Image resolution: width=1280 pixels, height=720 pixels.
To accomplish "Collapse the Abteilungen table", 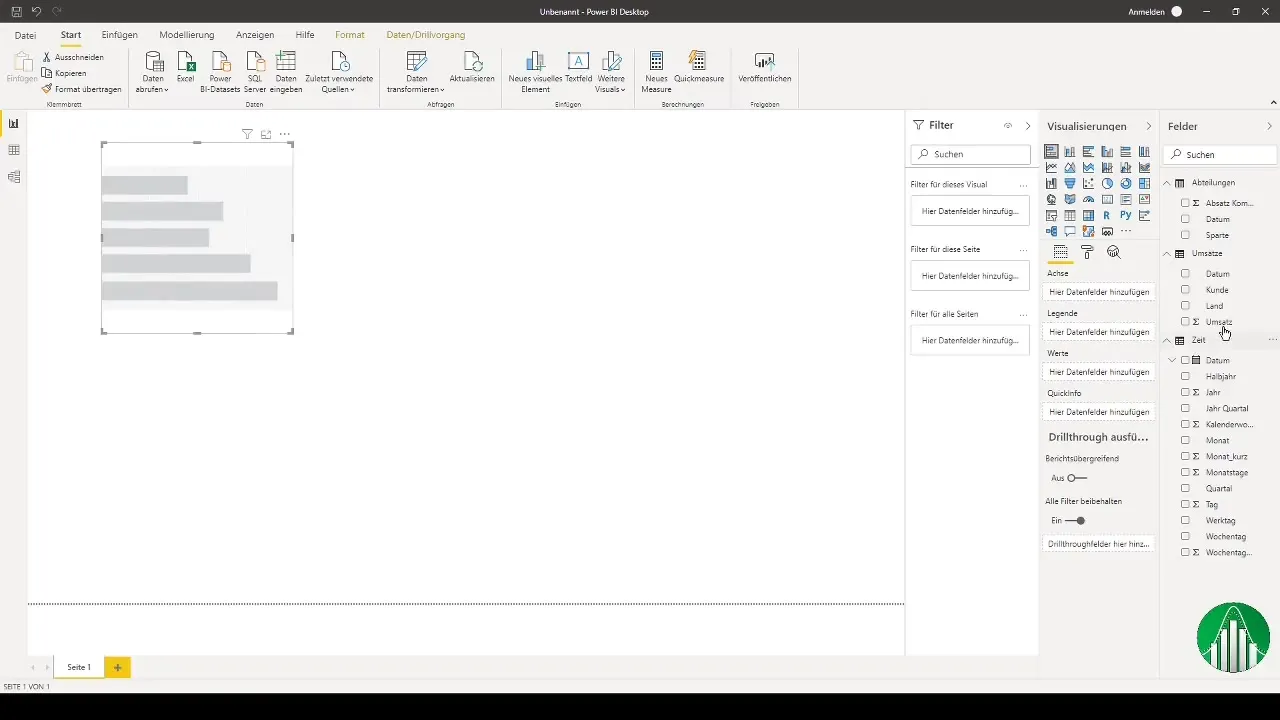I will point(1167,183).
